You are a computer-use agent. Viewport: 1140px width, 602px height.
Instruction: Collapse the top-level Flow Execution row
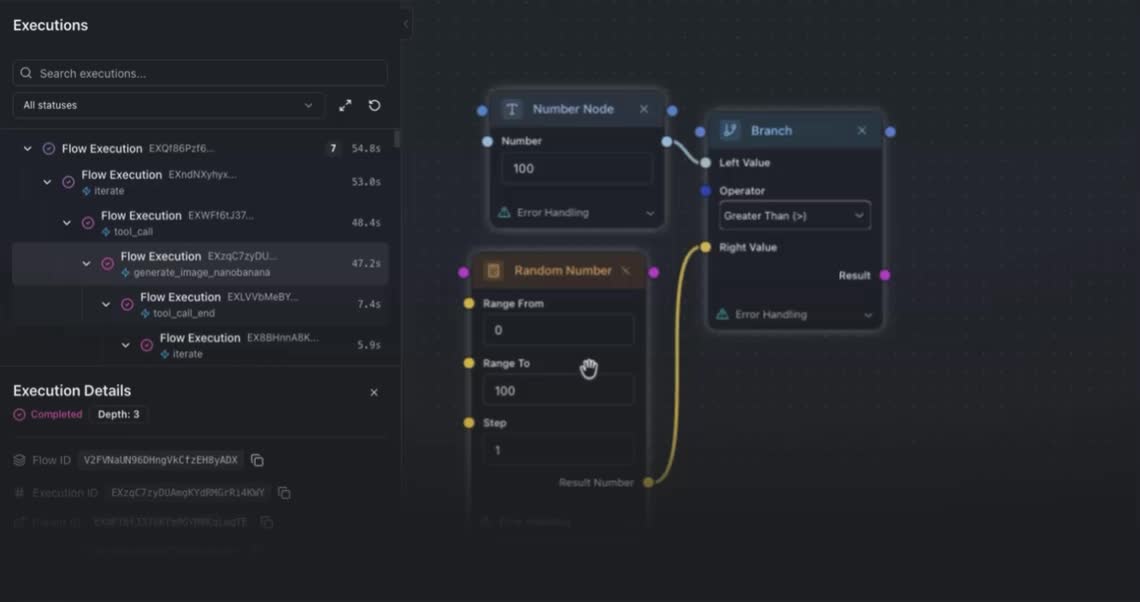point(28,149)
